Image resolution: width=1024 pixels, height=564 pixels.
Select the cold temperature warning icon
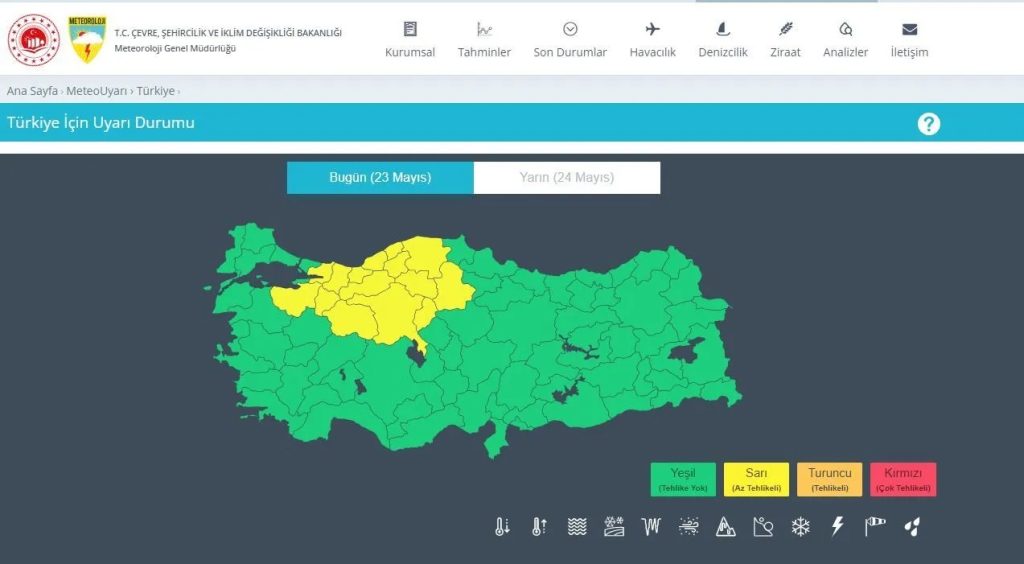tap(502, 526)
